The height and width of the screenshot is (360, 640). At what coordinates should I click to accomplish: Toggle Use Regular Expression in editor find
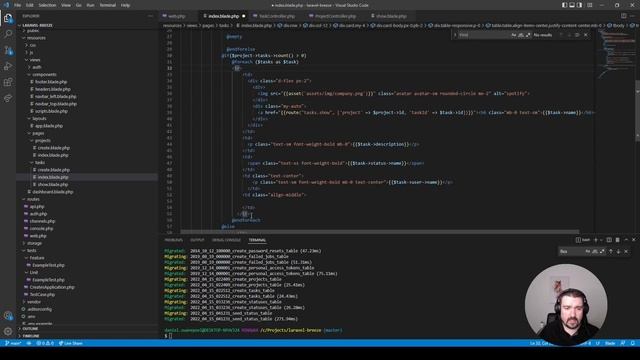coord(528,35)
